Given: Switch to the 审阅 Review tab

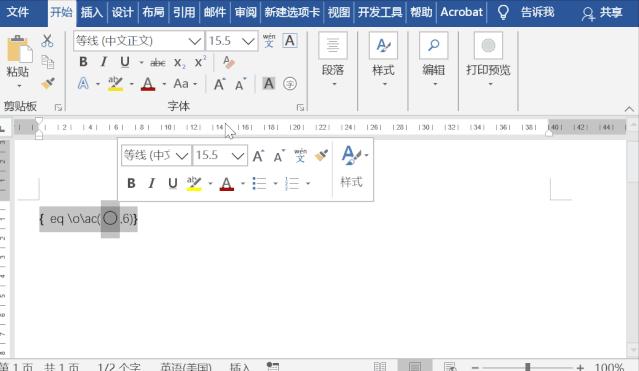Looking at the screenshot, I should coord(245,12).
